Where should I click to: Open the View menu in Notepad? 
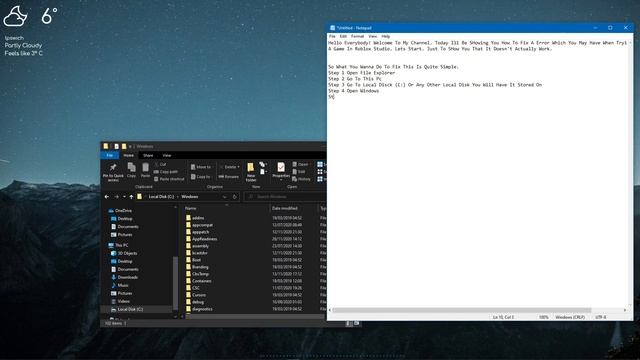[372, 36]
